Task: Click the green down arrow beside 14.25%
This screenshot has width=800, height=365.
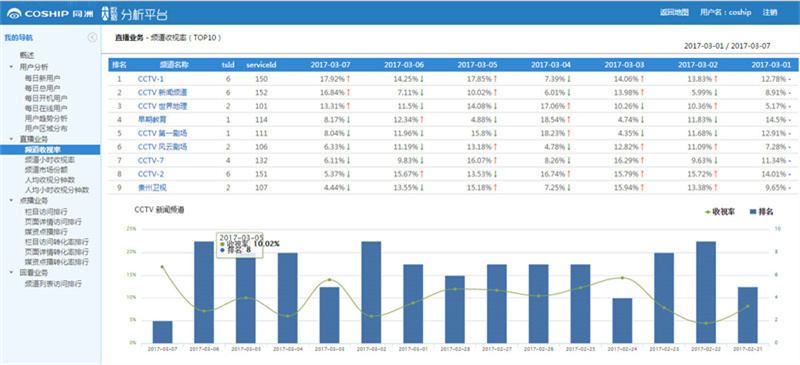Action: click(422, 79)
